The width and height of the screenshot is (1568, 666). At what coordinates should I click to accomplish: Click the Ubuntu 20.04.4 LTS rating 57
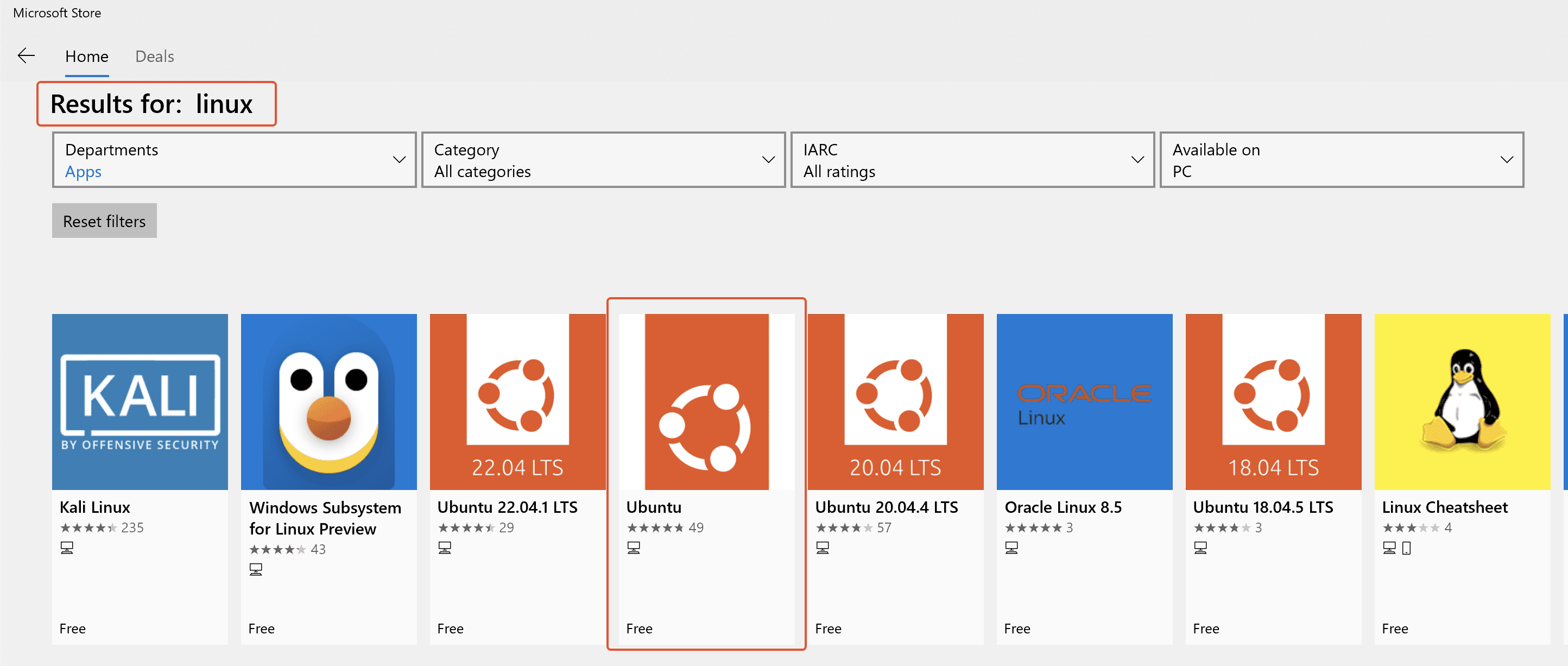coord(853,528)
